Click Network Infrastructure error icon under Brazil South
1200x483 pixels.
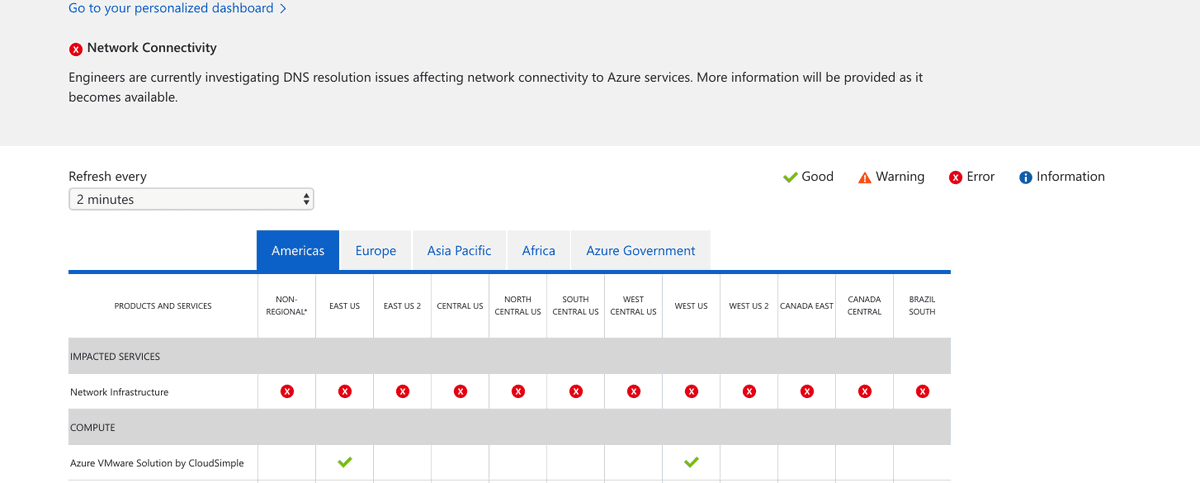(x=922, y=391)
